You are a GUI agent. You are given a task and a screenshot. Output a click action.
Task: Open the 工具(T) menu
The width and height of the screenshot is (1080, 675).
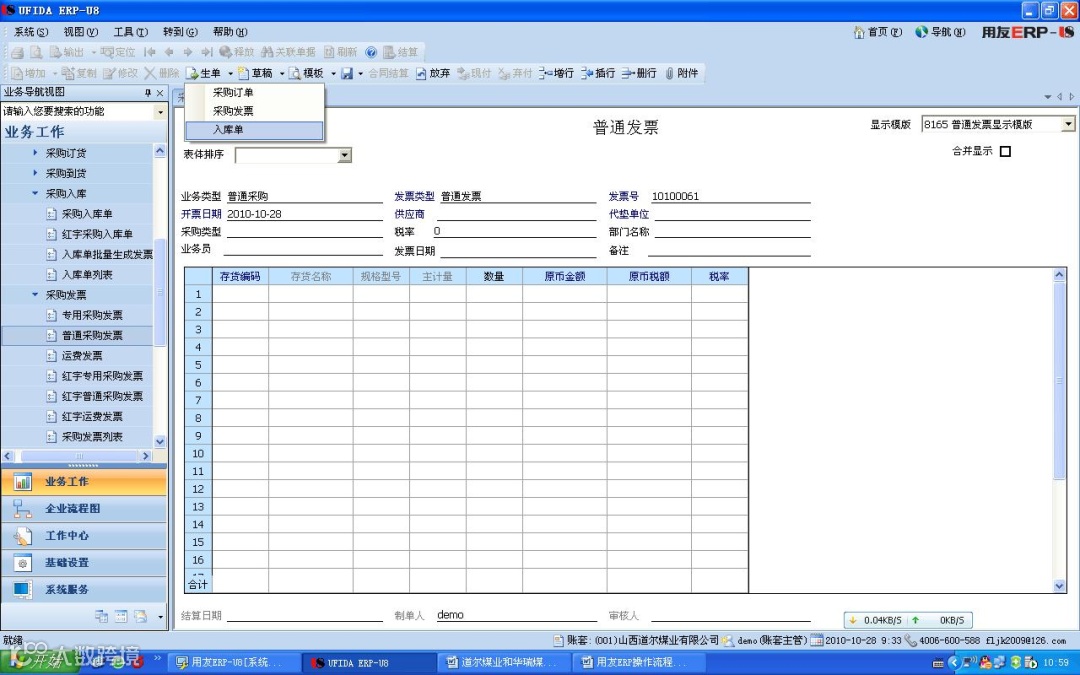coord(130,32)
